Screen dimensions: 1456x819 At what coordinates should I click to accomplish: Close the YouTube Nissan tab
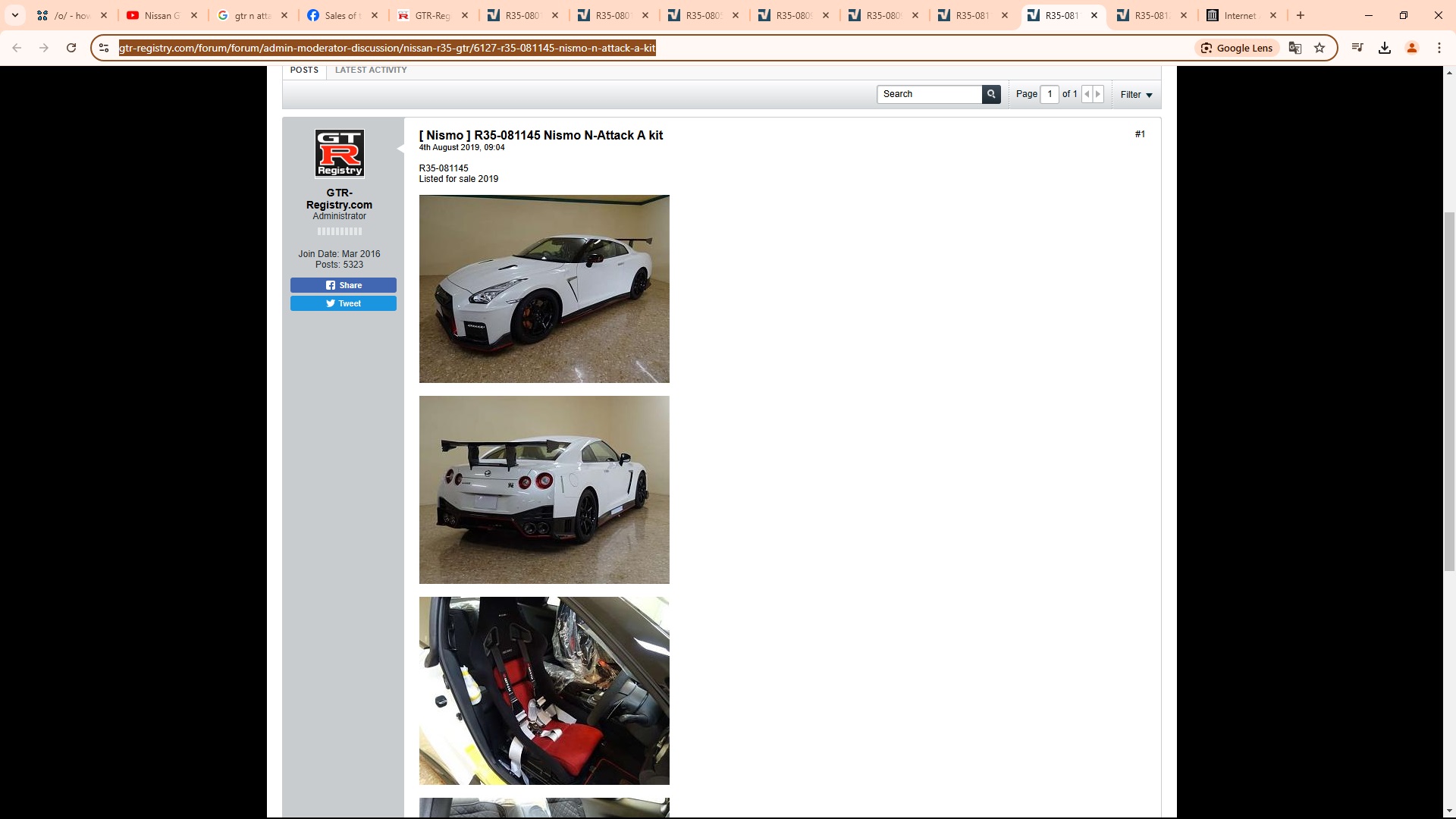[194, 15]
